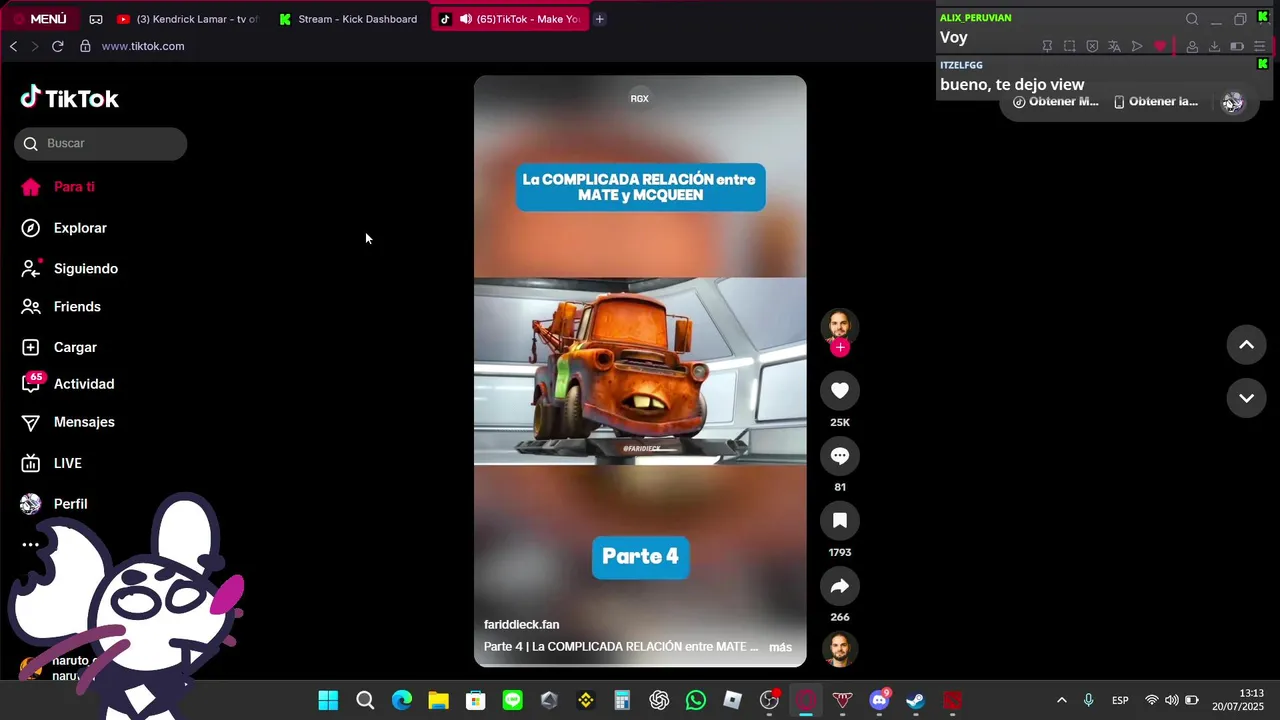The height and width of the screenshot is (720, 1280).
Task: Open WhatsApp from taskbar
Action: 696,700
